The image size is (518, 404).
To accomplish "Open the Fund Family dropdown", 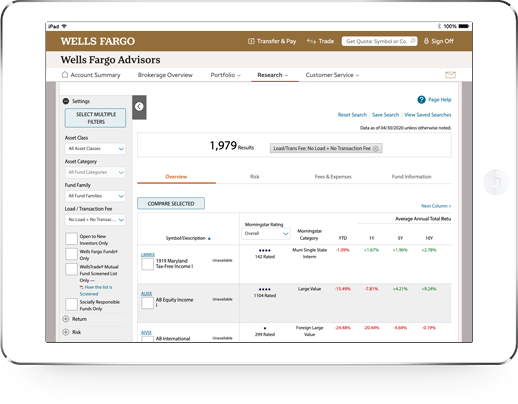I will pos(95,196).
